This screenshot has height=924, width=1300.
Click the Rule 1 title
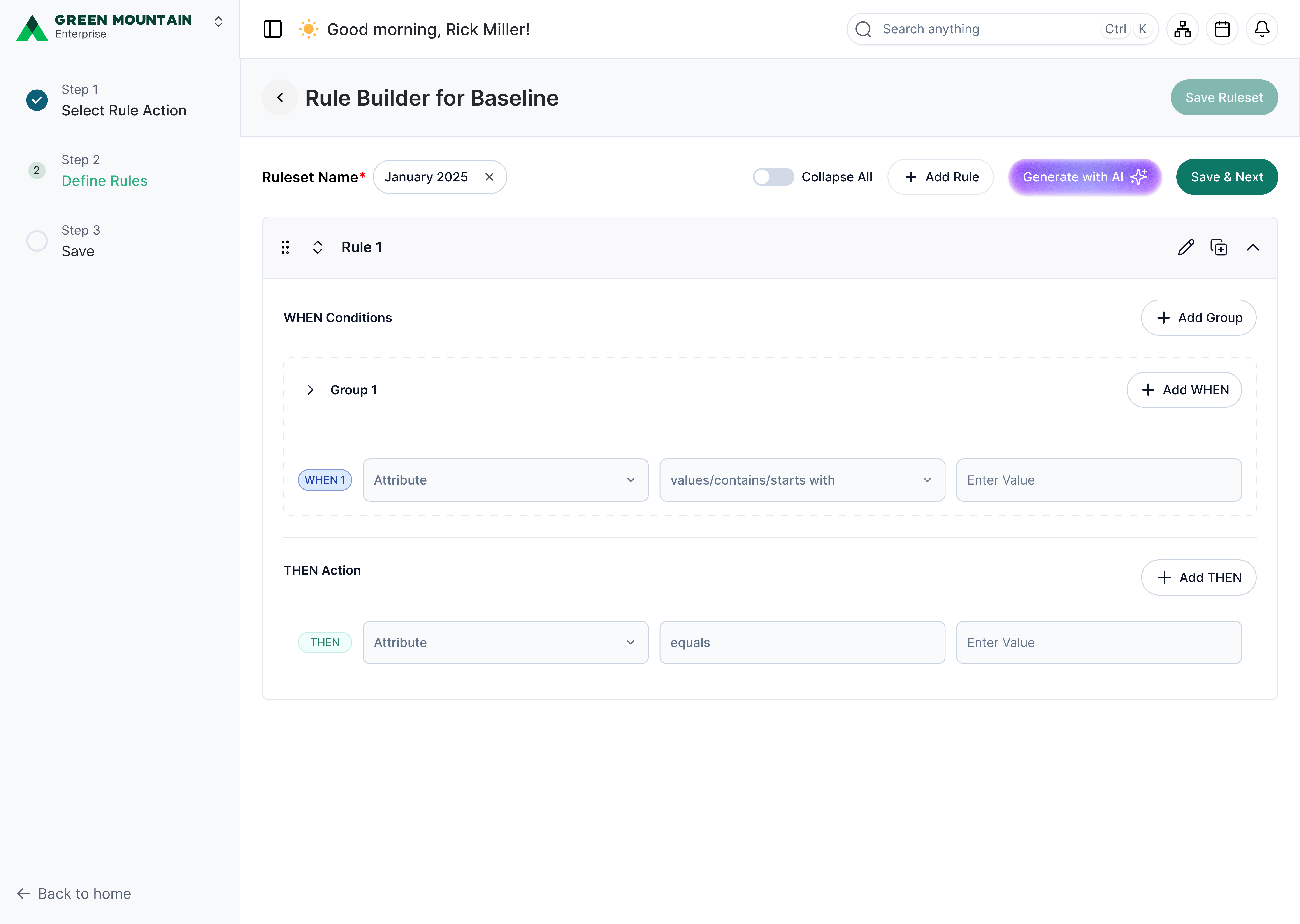click(362, 247)
